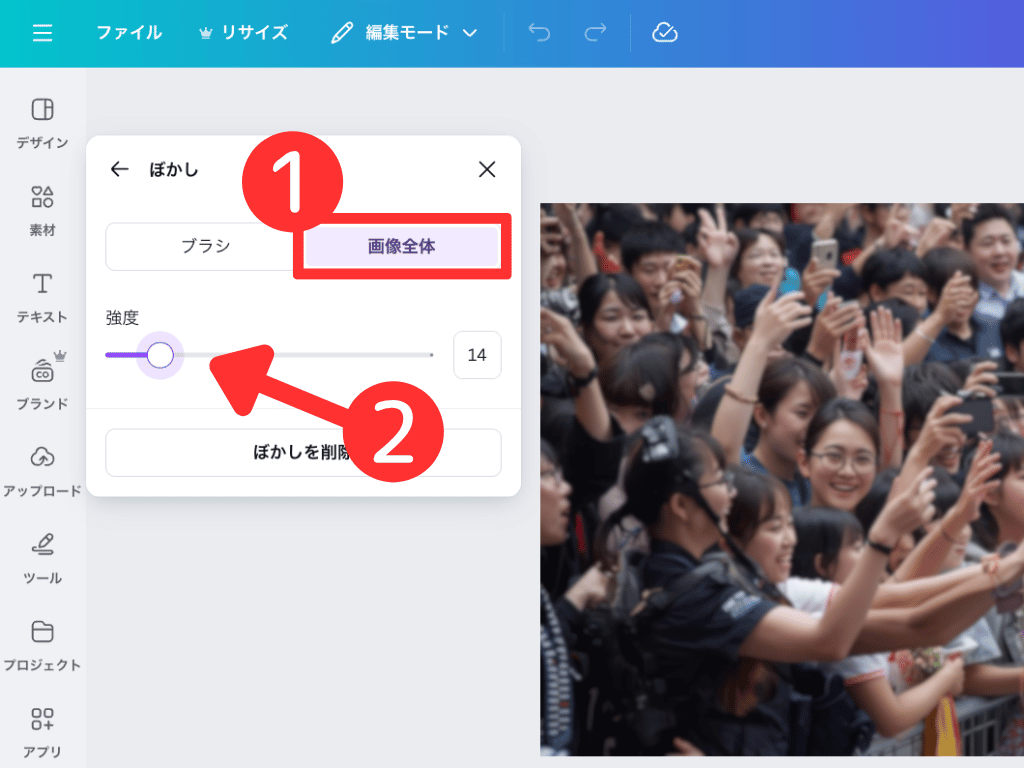Click the redo arrow icon
This screenshot has height=768, width=1024.
(596, 33)
